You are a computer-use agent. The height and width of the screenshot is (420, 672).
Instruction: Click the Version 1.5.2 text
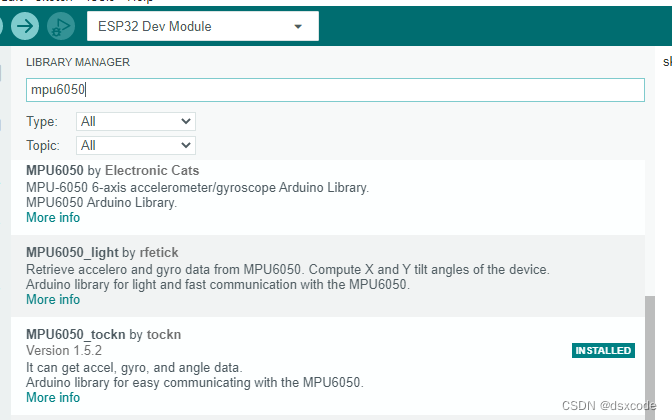click(x=66, y=350)
